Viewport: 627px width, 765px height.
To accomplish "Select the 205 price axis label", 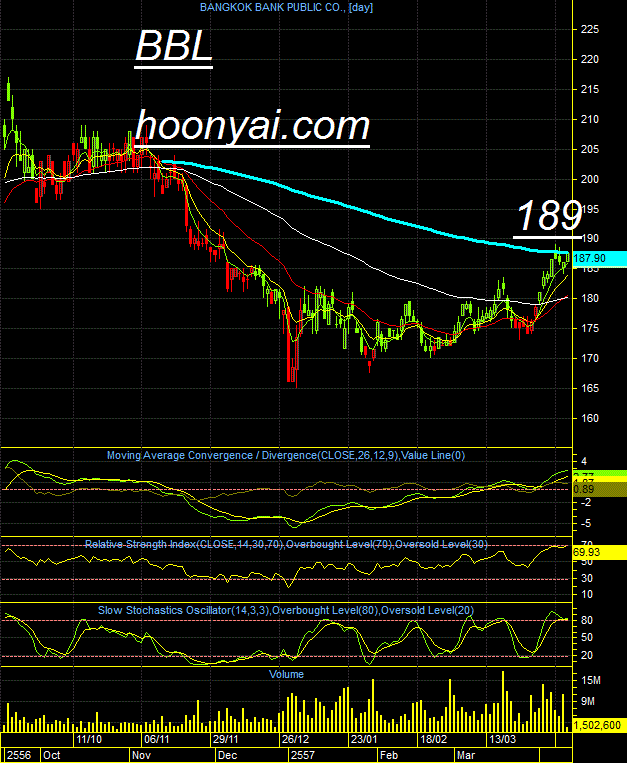I will pyautogui.click(x=589, y=150).
